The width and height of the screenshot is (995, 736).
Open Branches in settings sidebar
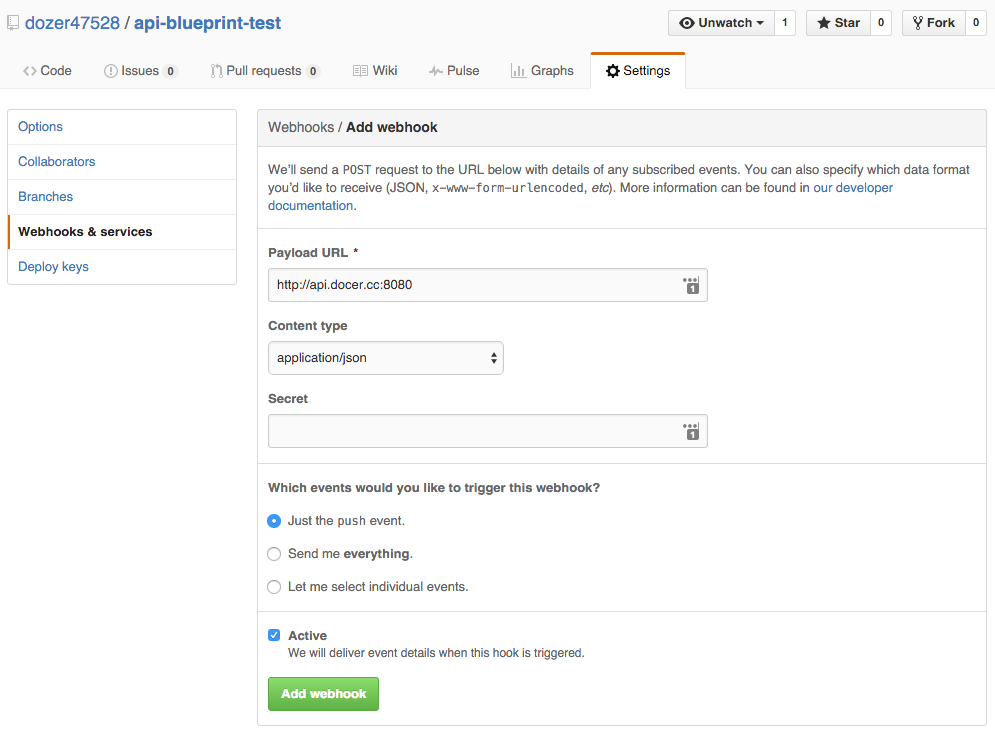(122, 197)
